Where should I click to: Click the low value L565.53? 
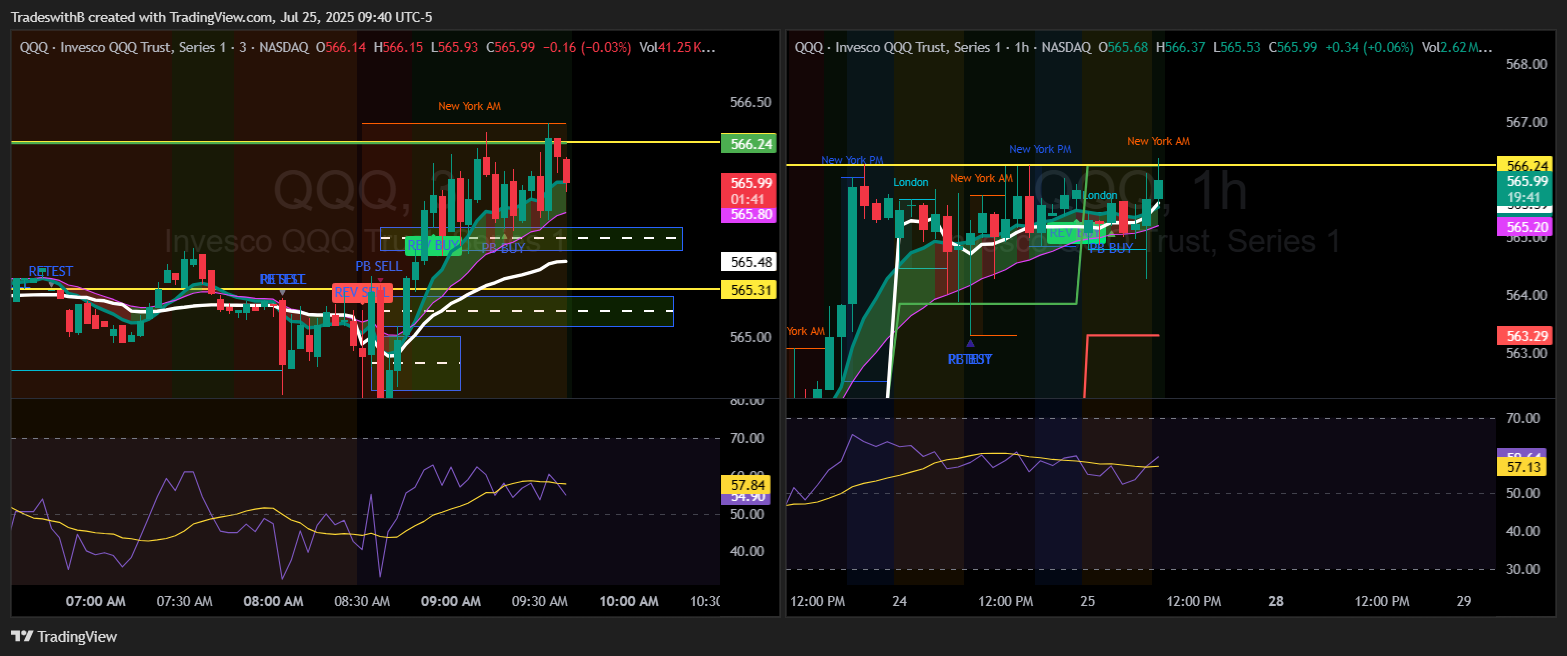[x=1237, y=47]
